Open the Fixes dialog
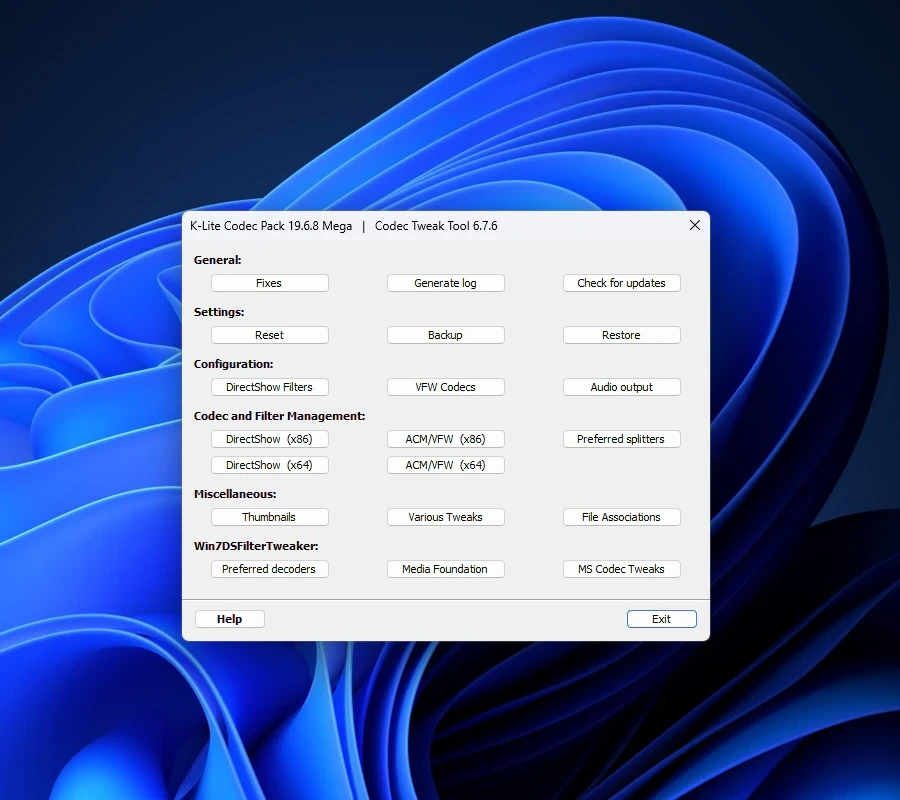The height and width of the screenshot is (800, 900). 269,283
